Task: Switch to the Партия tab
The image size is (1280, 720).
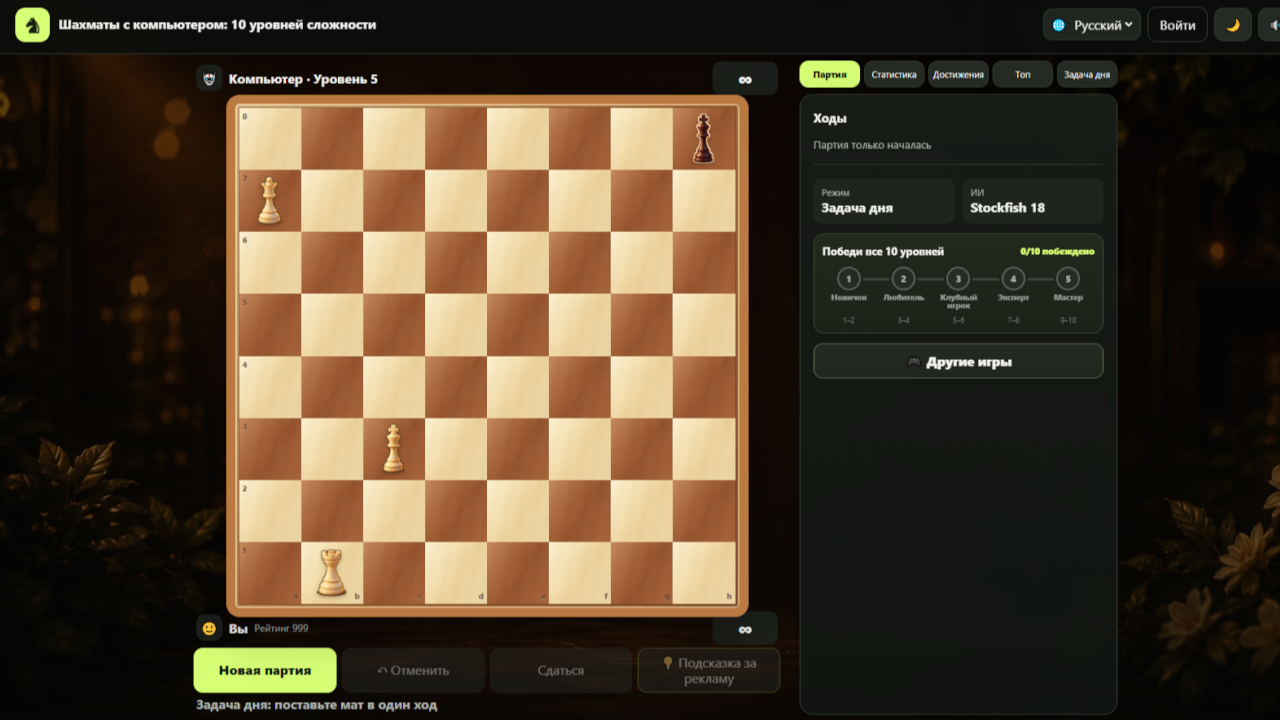Action: (830, 74)
